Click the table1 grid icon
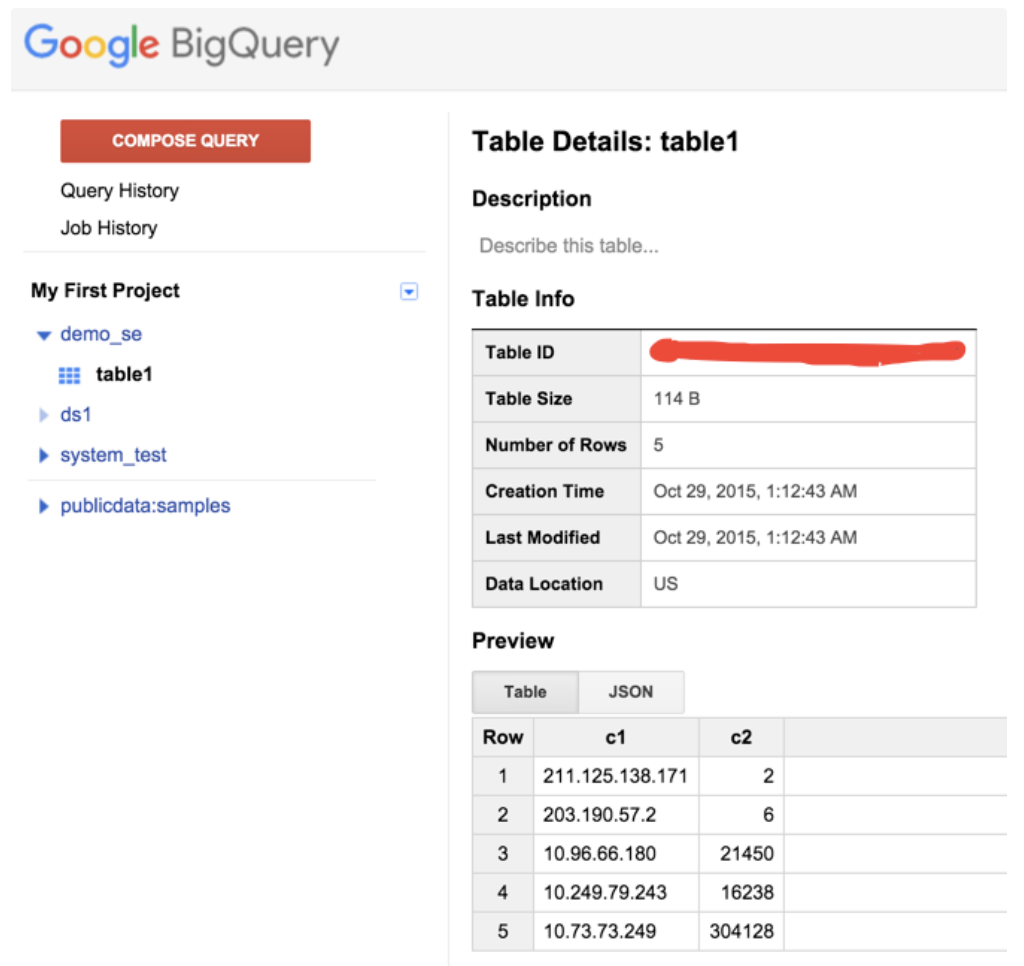 tap(70, 376)
